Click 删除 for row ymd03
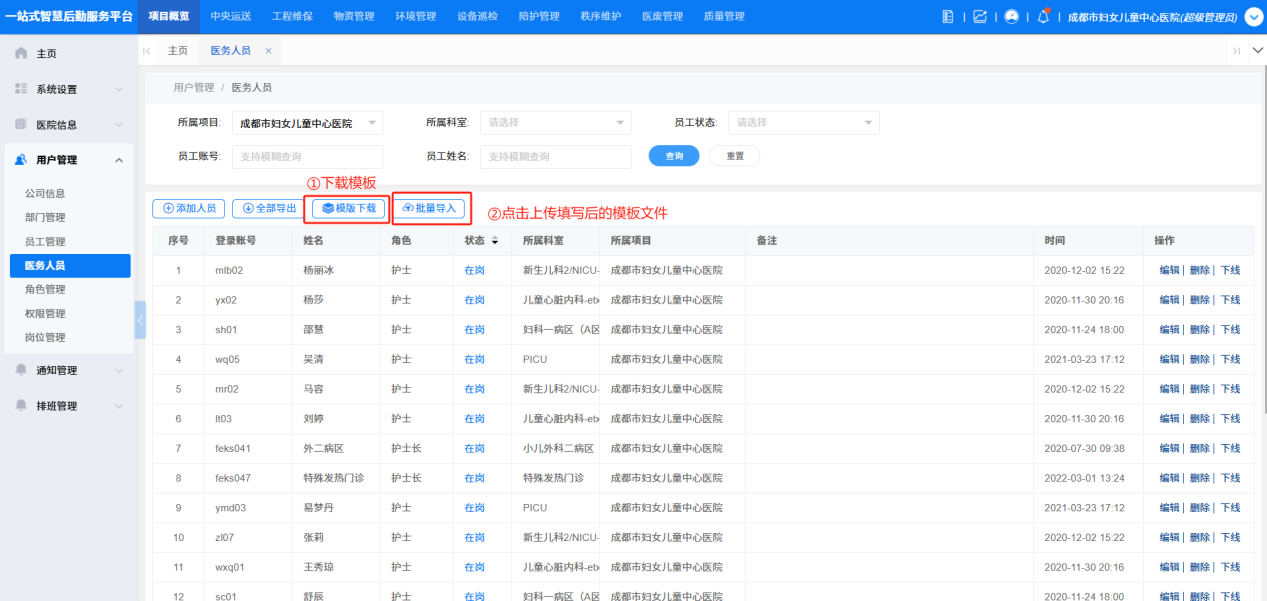The image size is (1267, 601). [1199, 508]
